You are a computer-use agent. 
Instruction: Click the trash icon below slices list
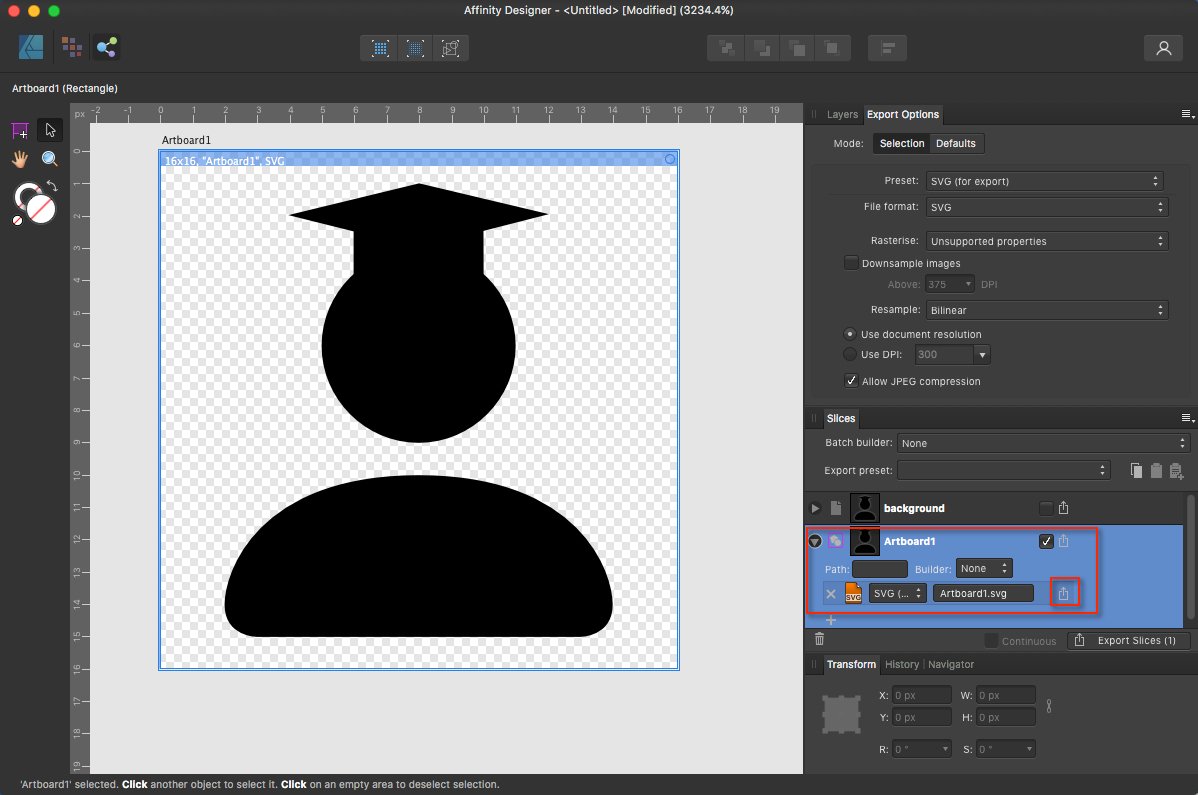(x=819, y=639)
